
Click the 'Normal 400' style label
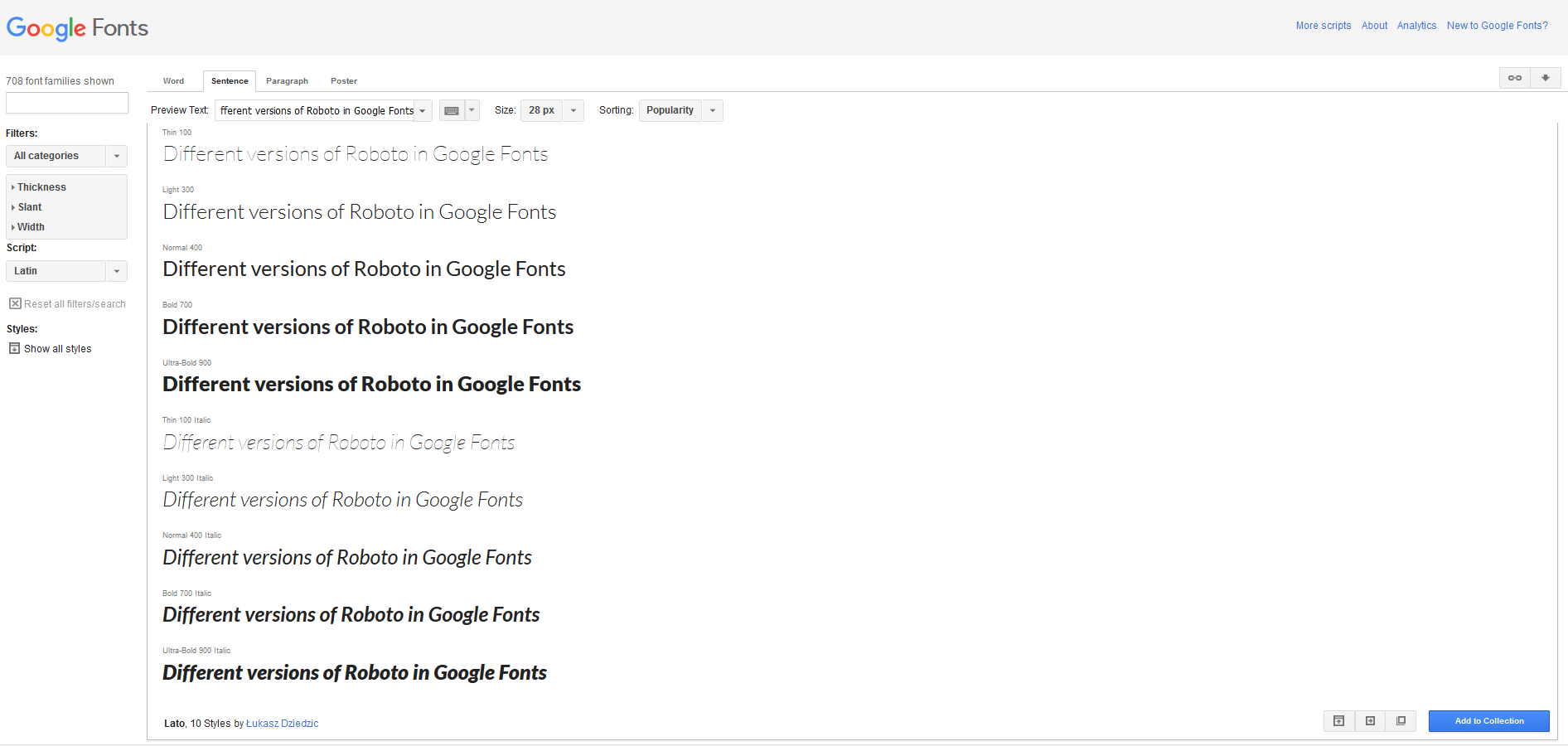pos(182,248)
